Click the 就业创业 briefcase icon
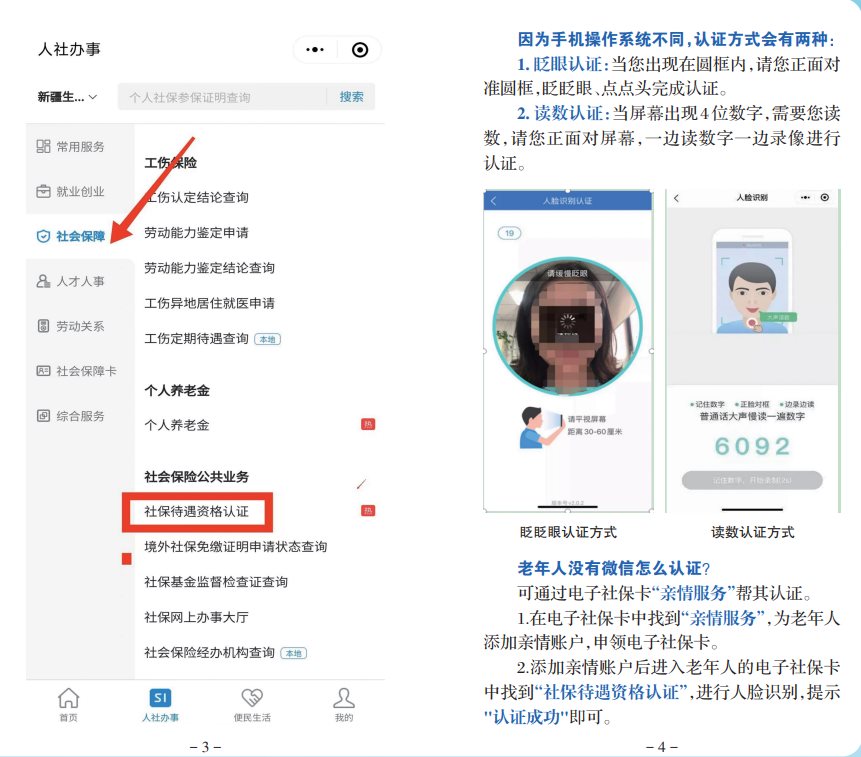 click(43, 192)
